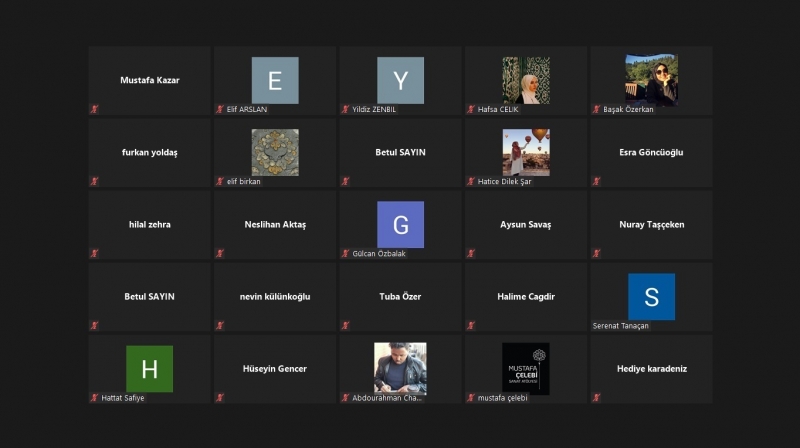
Task: Select Hatice Dilek Şar's balloon photo
Action: click(x=525, y=152)
